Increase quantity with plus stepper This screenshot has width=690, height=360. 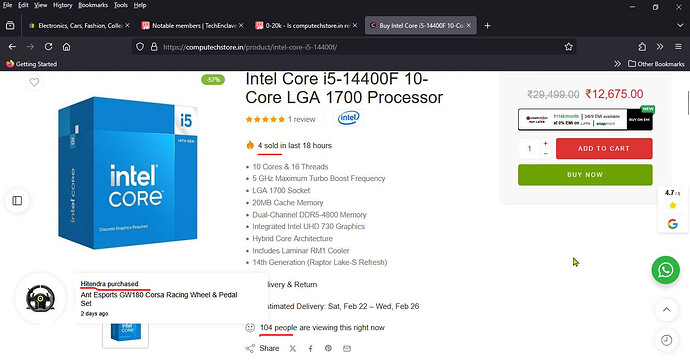[546, 143]
